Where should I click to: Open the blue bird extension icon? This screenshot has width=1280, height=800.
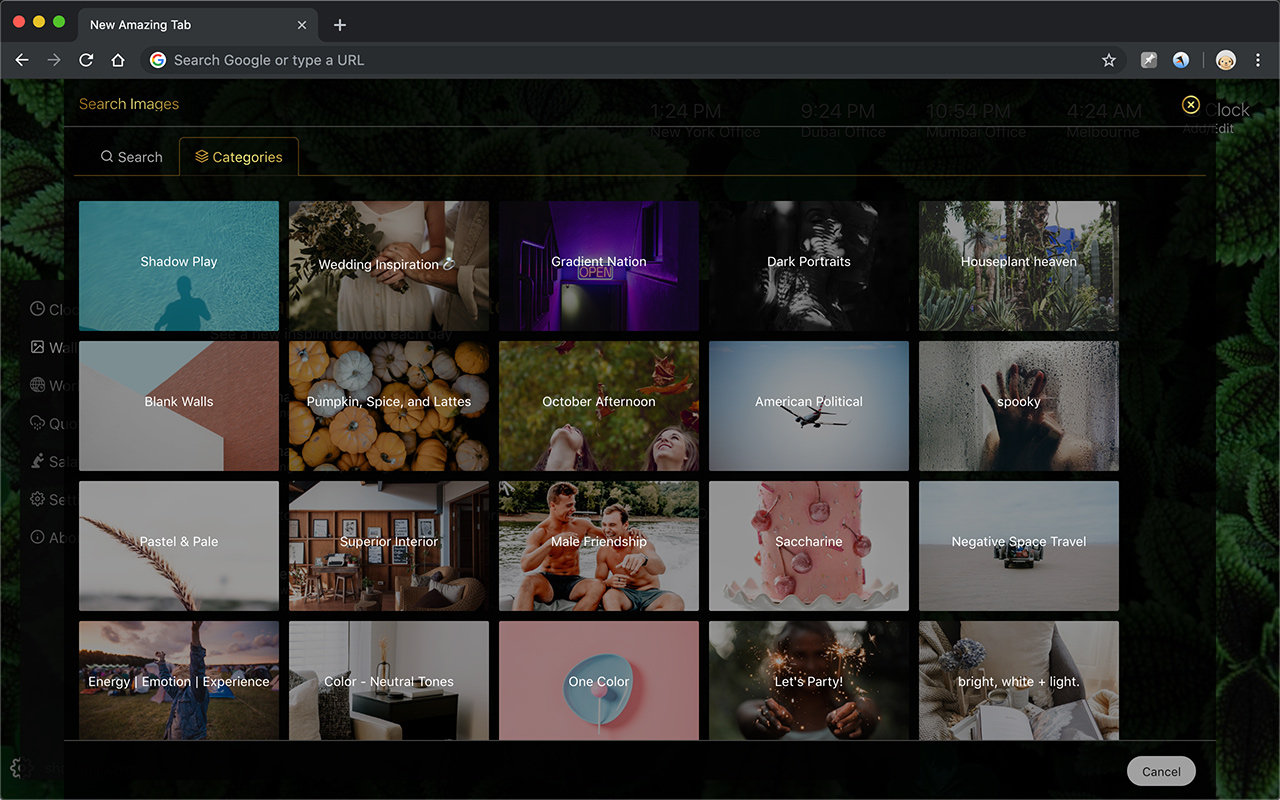coord(1181,60)
